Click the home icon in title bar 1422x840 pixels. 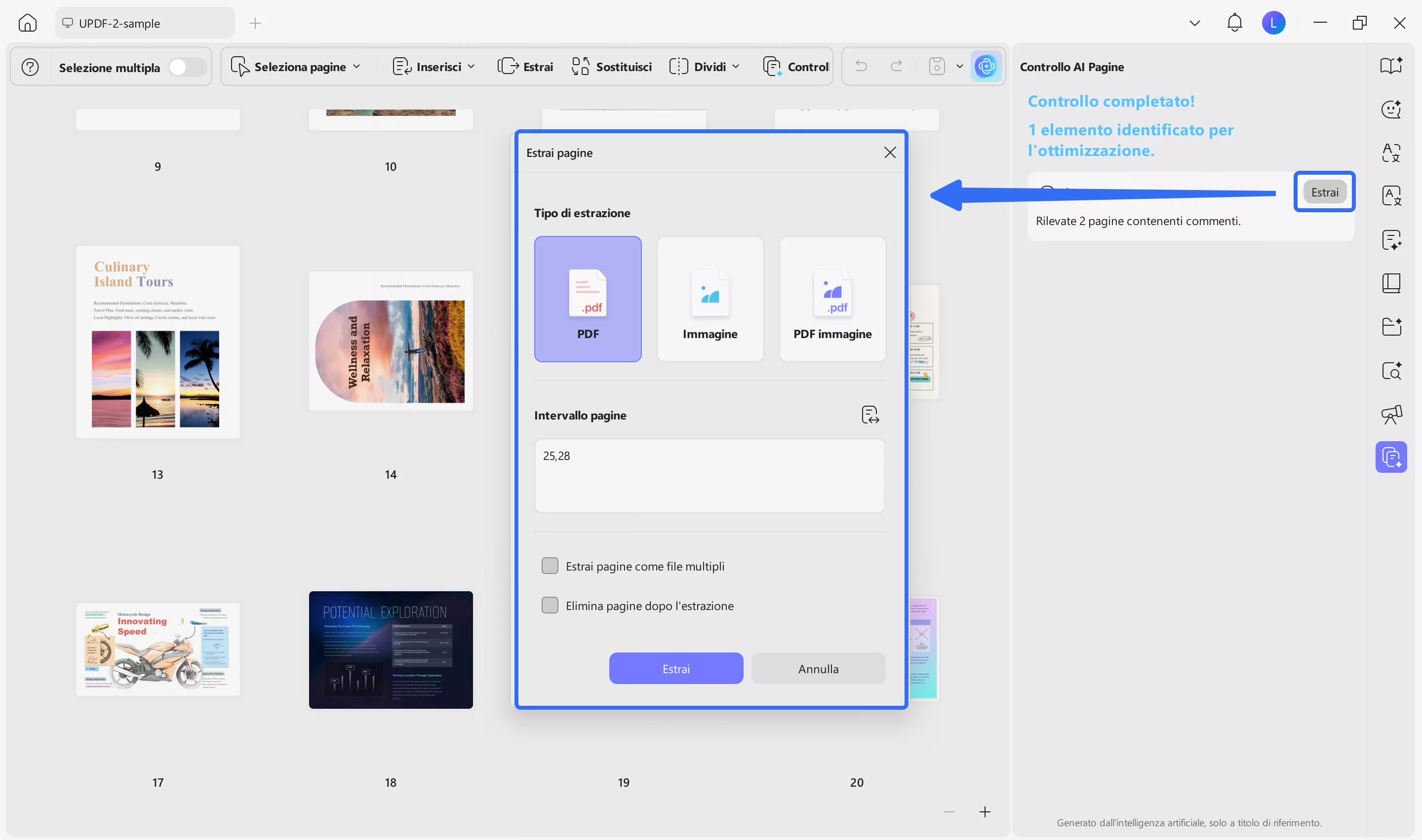(27, 23)
